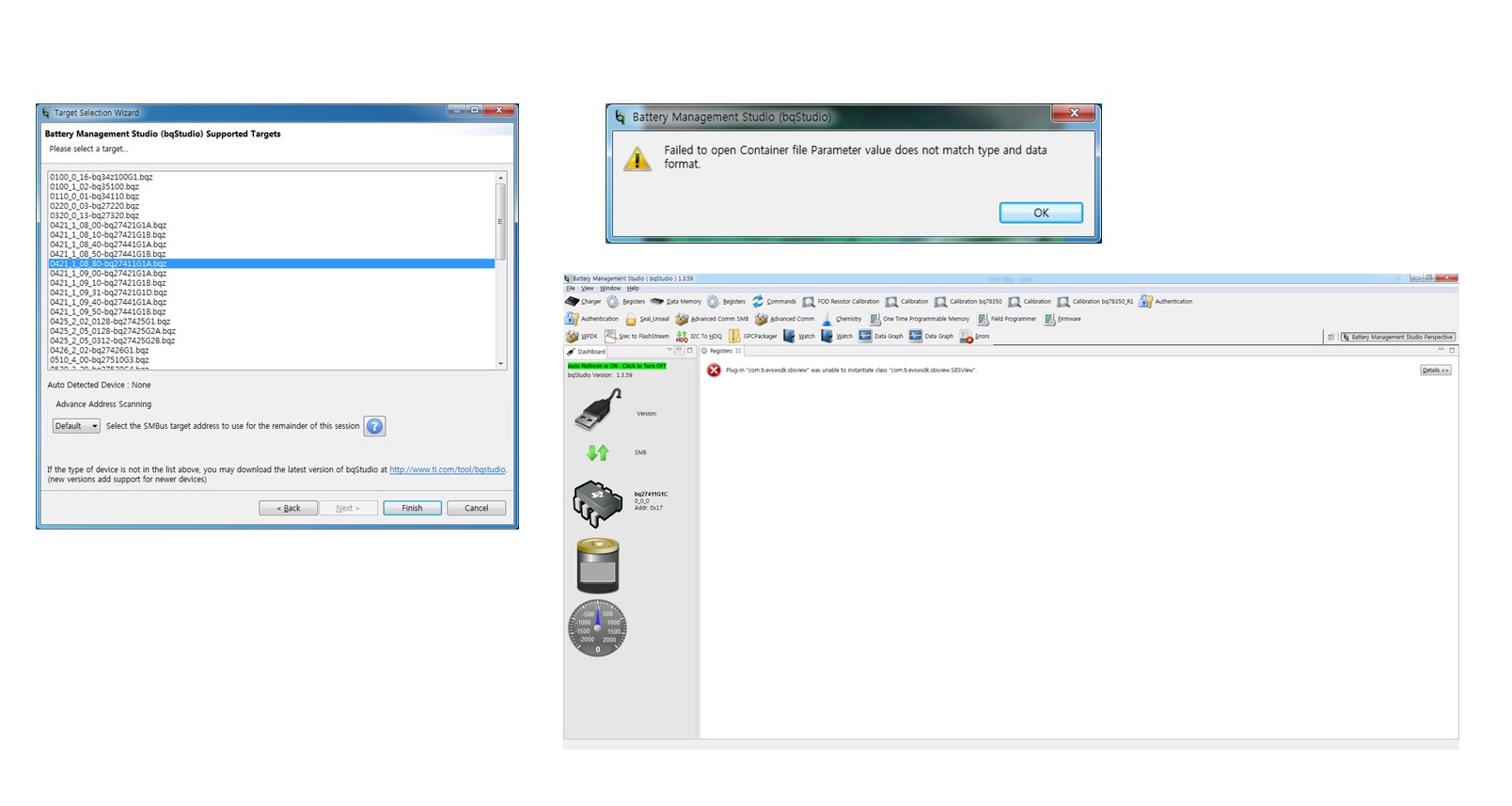Image resolution: width=1512 pixels, height=806 pixels.
Task: Expand error Details in Registers view
Action: [x=1435, y=371]
